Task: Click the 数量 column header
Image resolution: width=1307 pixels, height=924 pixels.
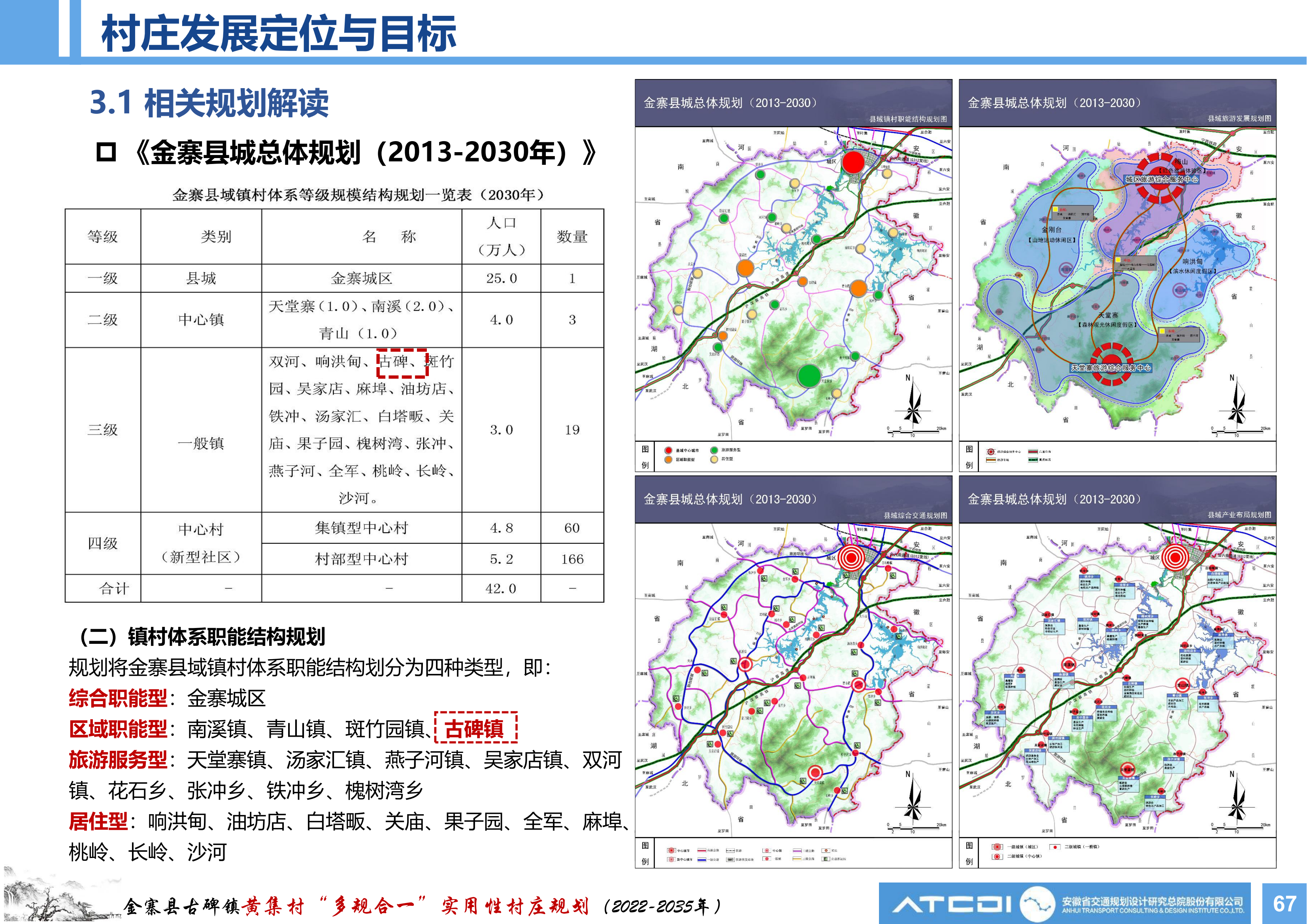Action: [572, 236]
